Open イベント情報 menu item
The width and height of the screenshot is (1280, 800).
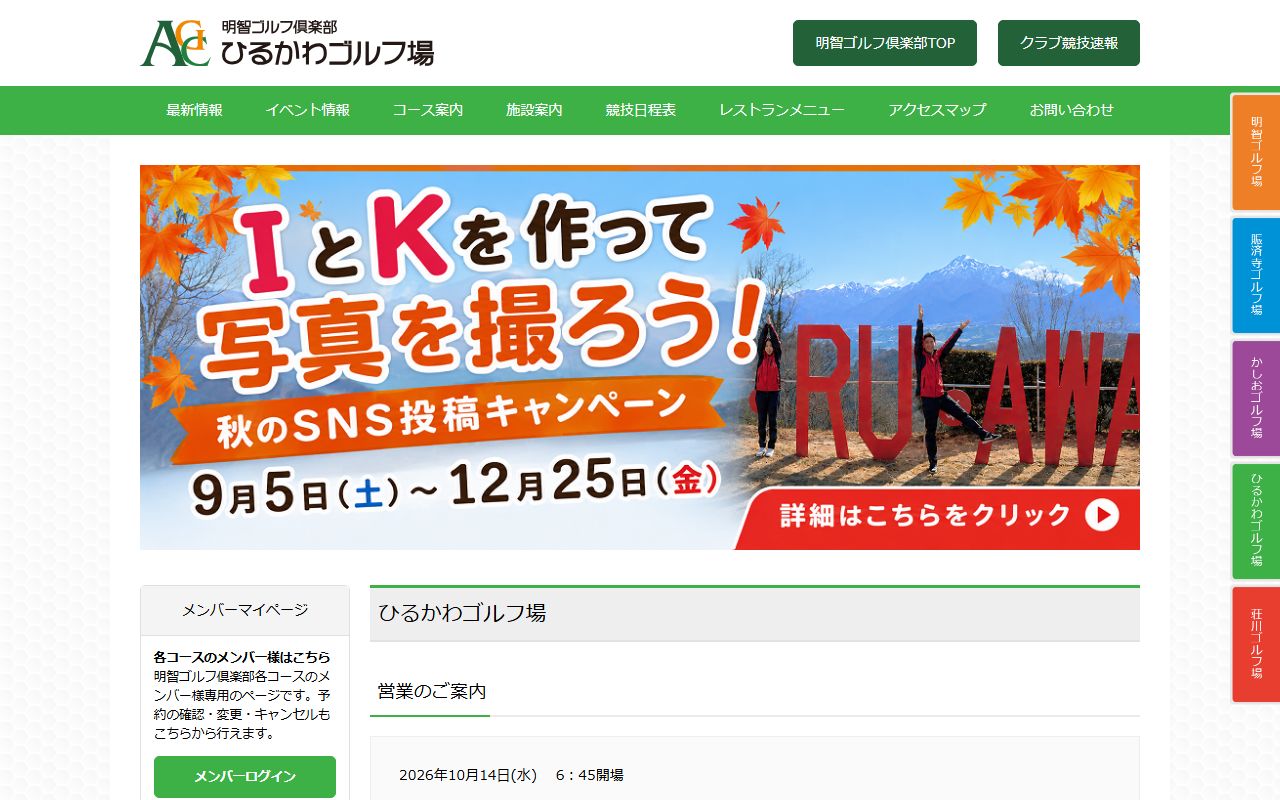tap(308, 110)
